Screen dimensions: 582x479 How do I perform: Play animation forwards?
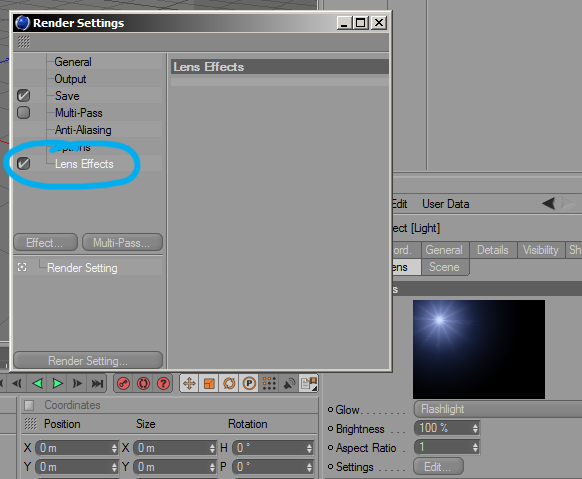(x=57, y=383)
